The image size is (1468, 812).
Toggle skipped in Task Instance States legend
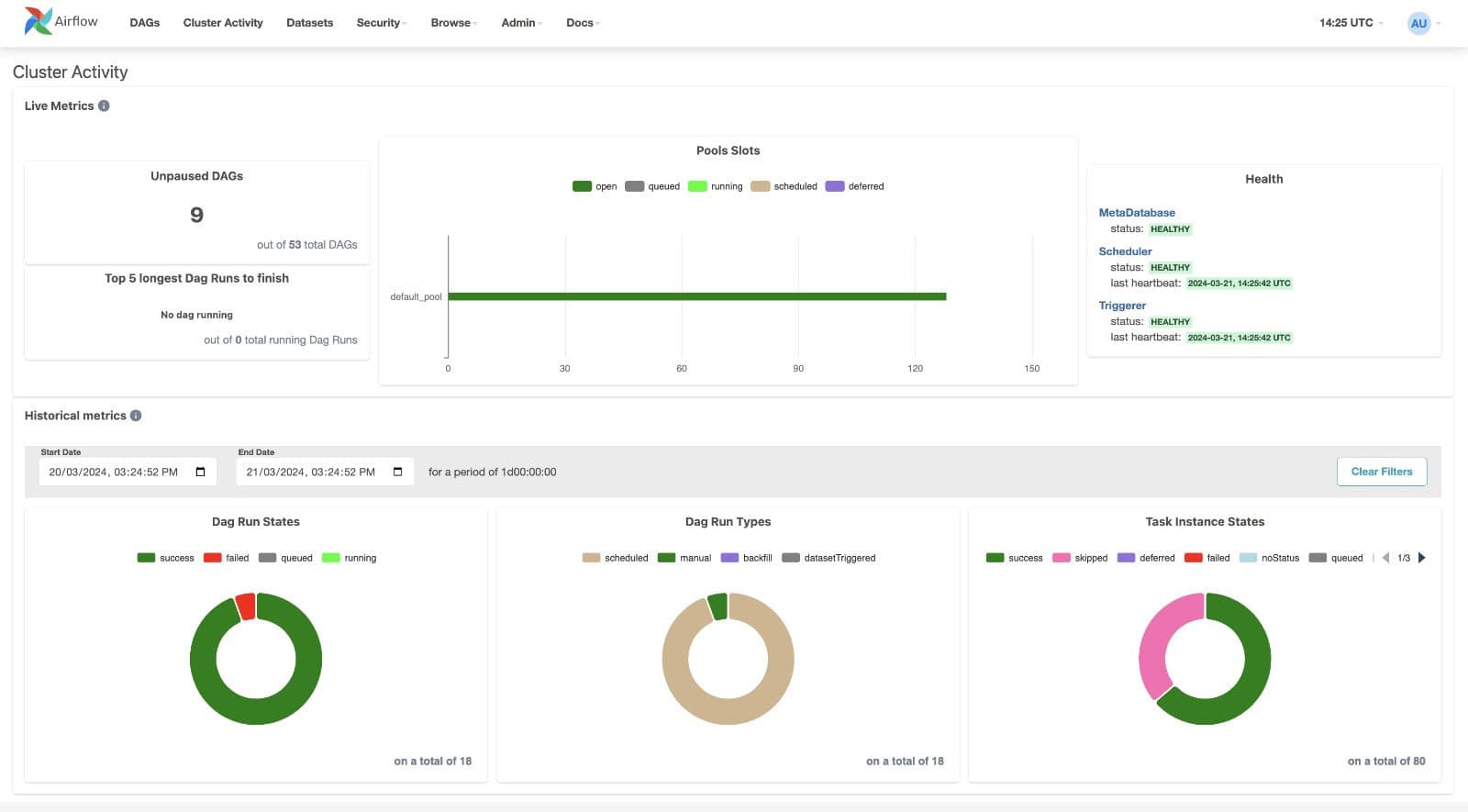[x=1080, y=558]
